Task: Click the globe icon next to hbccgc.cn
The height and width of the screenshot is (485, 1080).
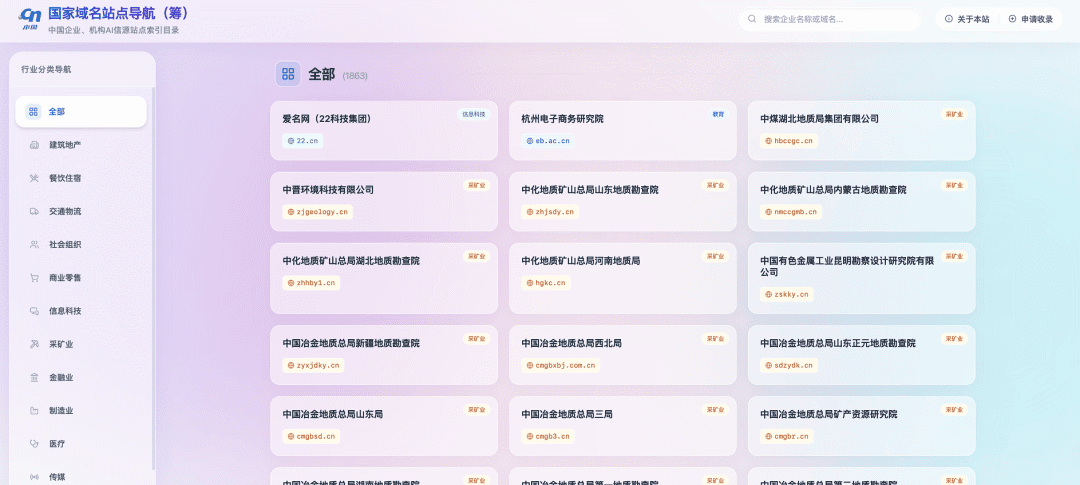Action: 769,141
